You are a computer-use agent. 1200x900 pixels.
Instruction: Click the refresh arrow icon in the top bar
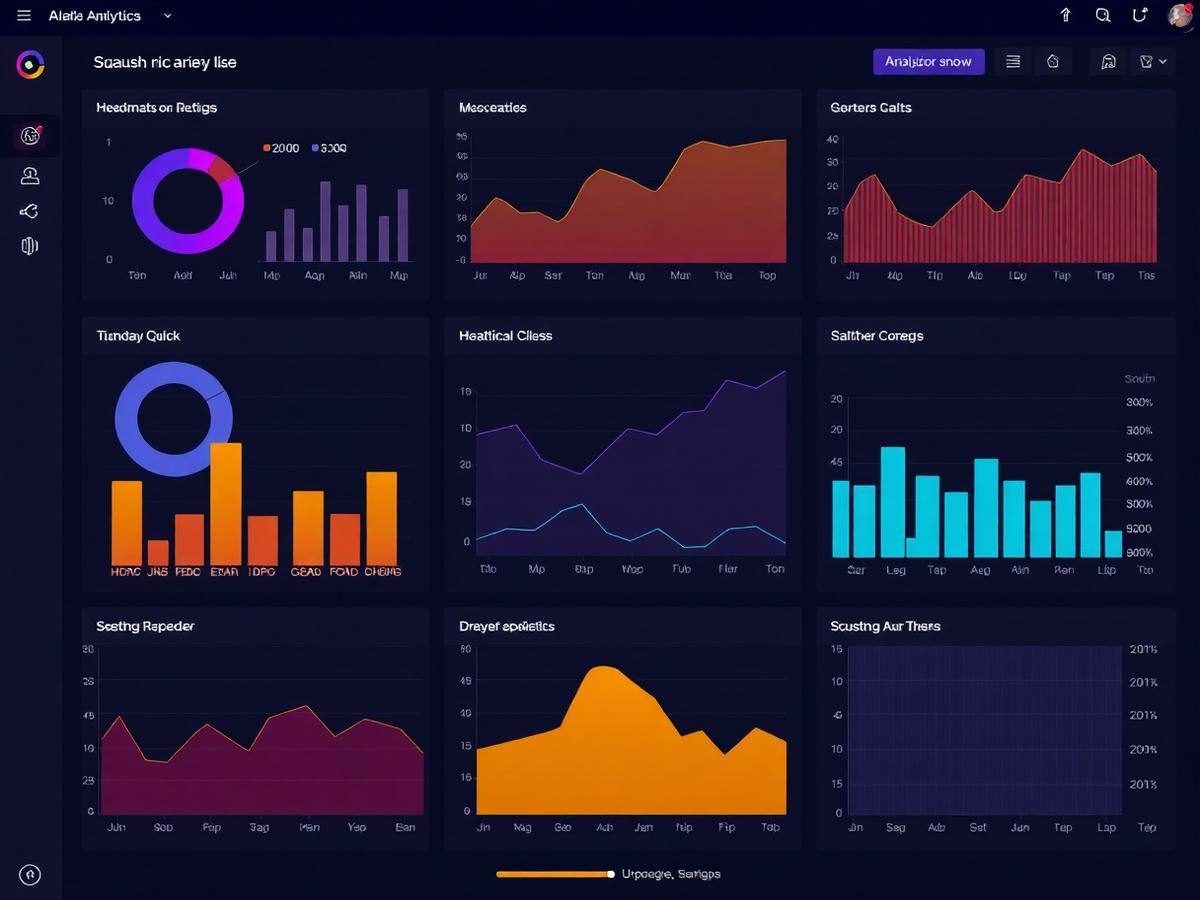[1139, 15]
